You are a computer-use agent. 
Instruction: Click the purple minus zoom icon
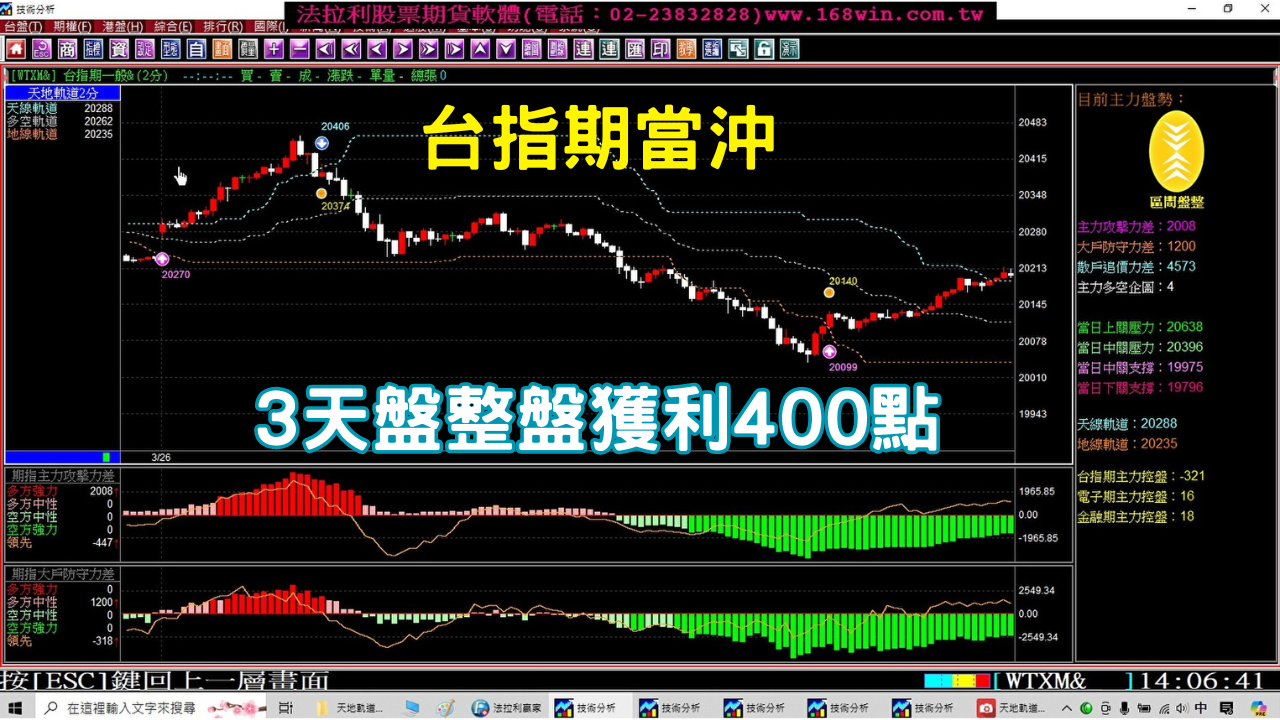click(x=300, y=49)
